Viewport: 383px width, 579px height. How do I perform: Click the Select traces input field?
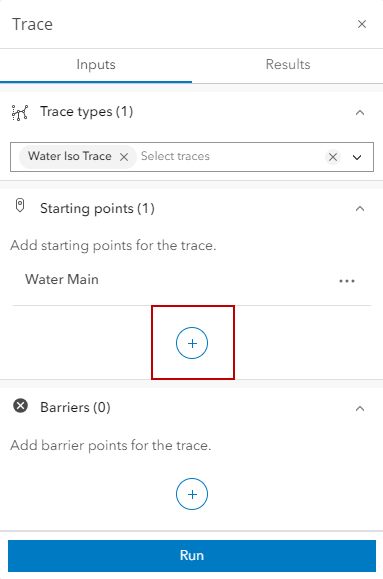[x=231, y=157]
